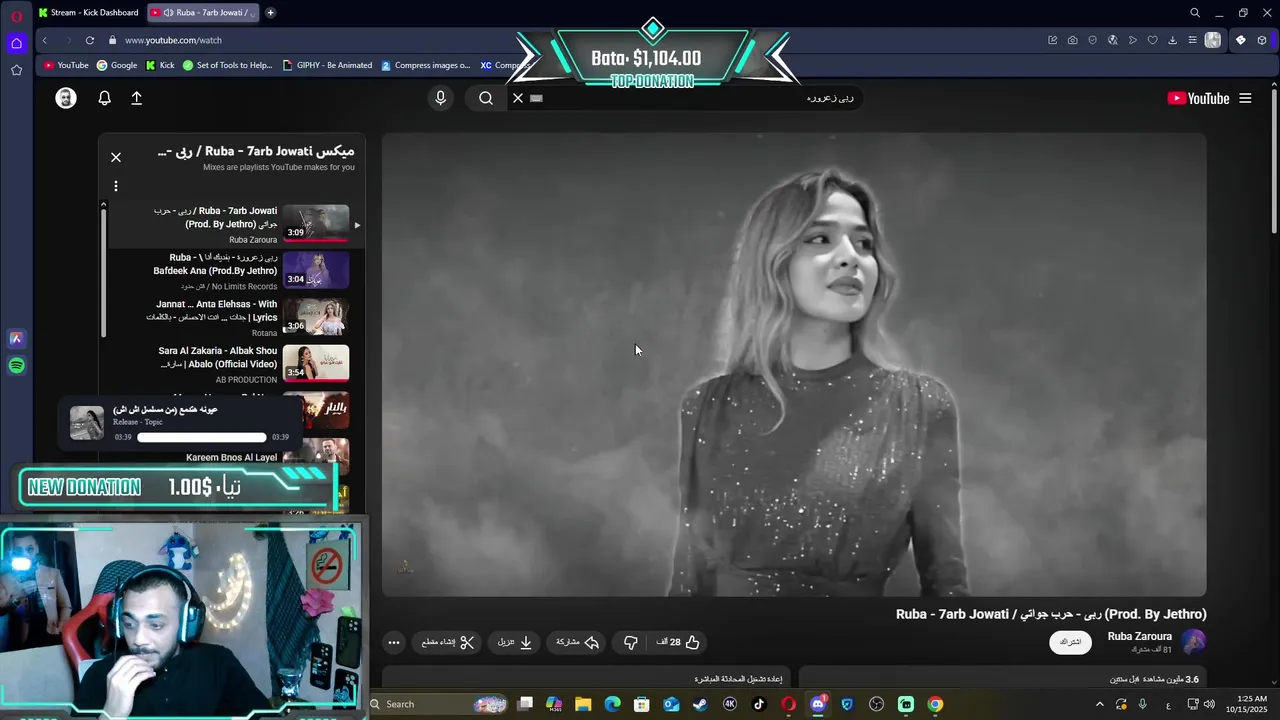Viewport: 1280px width, 720px height.
Task: Open Steam from taskbar
Action: tap(700, 704)
